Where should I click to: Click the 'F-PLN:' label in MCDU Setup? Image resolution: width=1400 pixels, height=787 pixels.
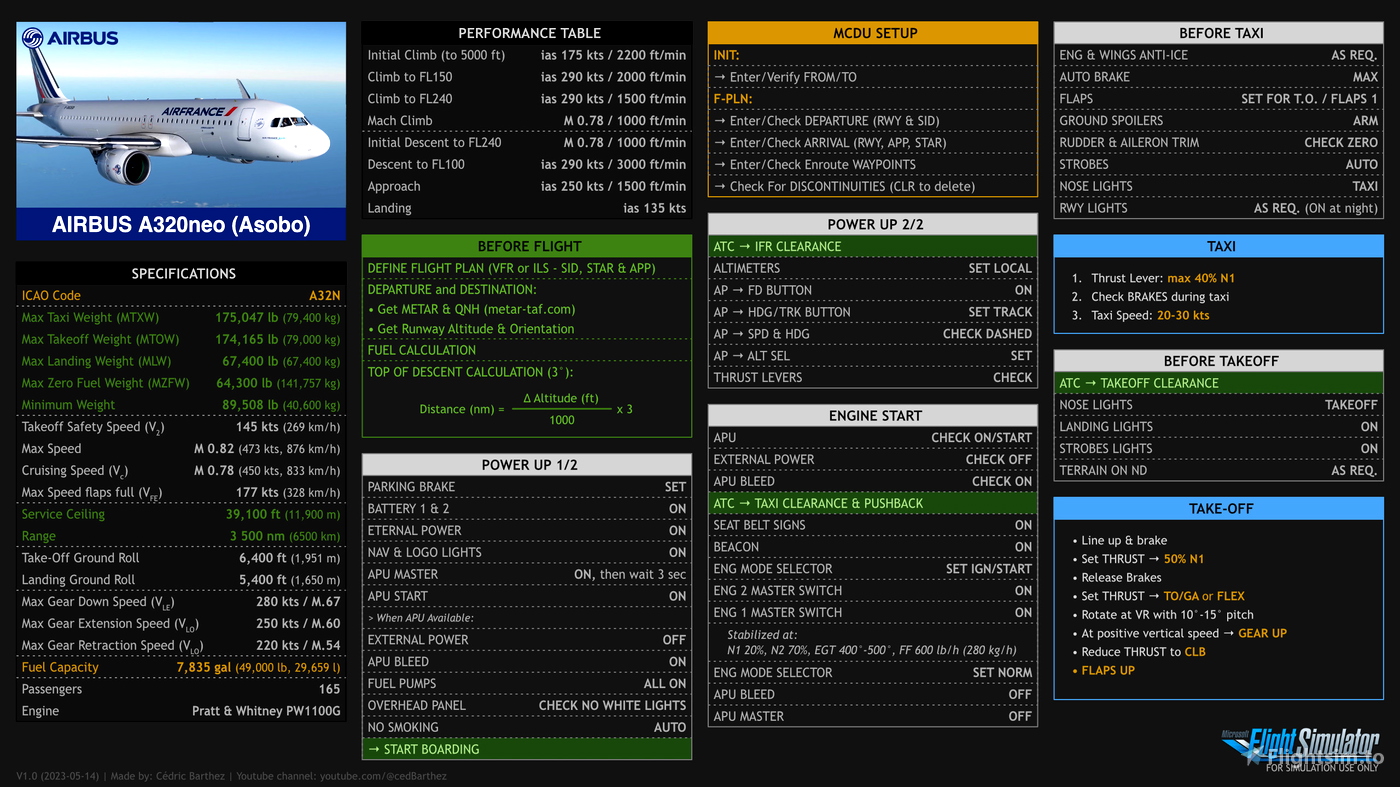pos(732,99)
